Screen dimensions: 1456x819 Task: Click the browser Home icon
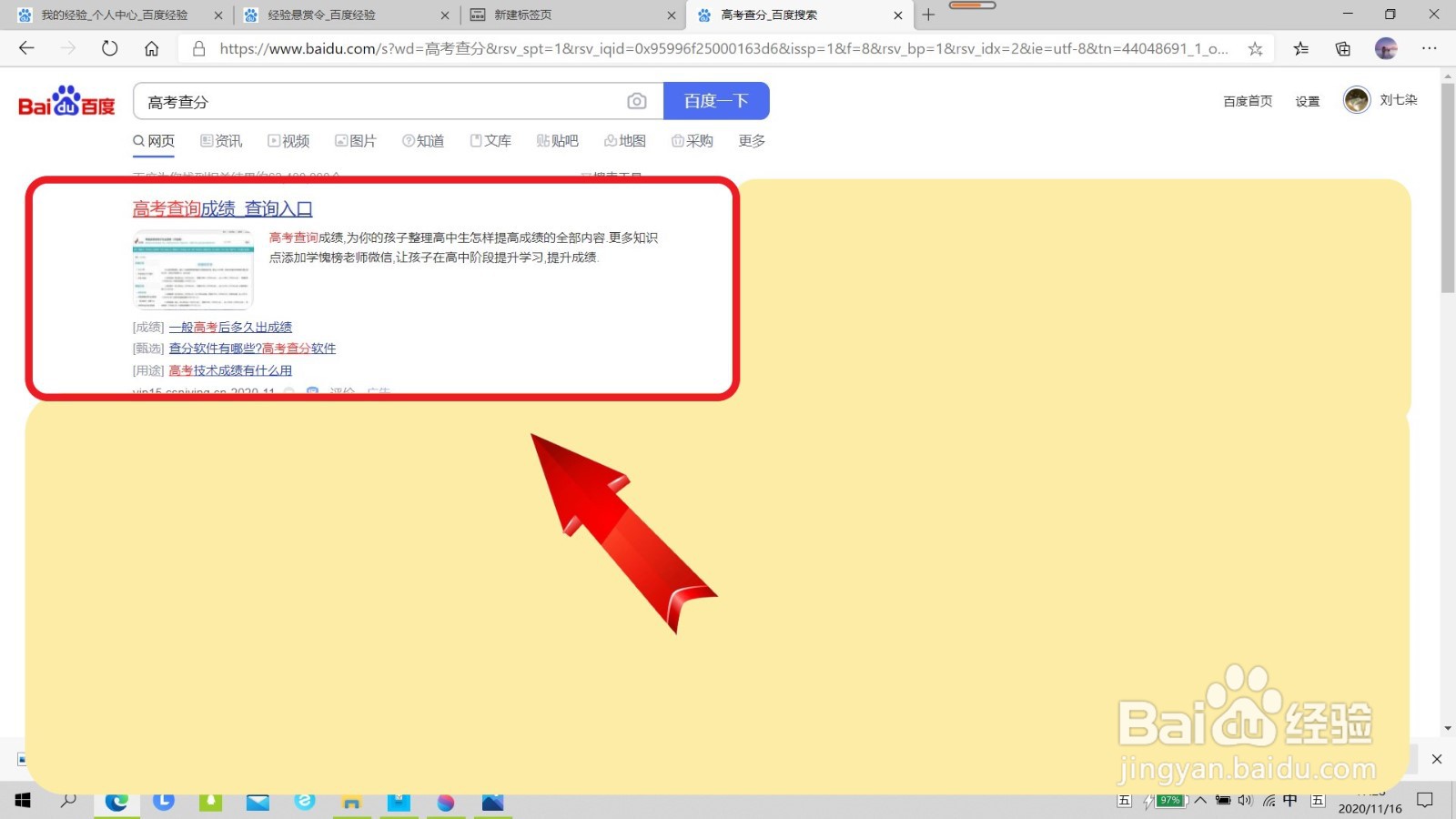[152, 48]
